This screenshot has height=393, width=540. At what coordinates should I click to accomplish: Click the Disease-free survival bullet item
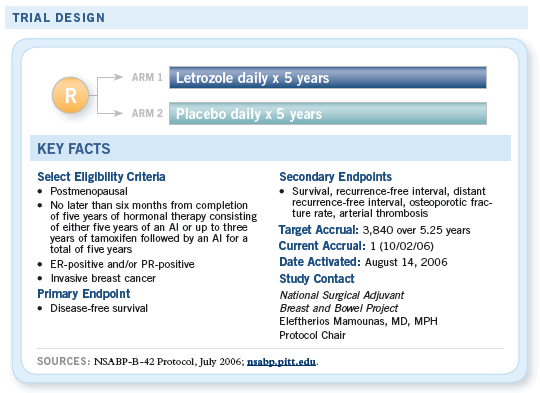tap(99, 308)
